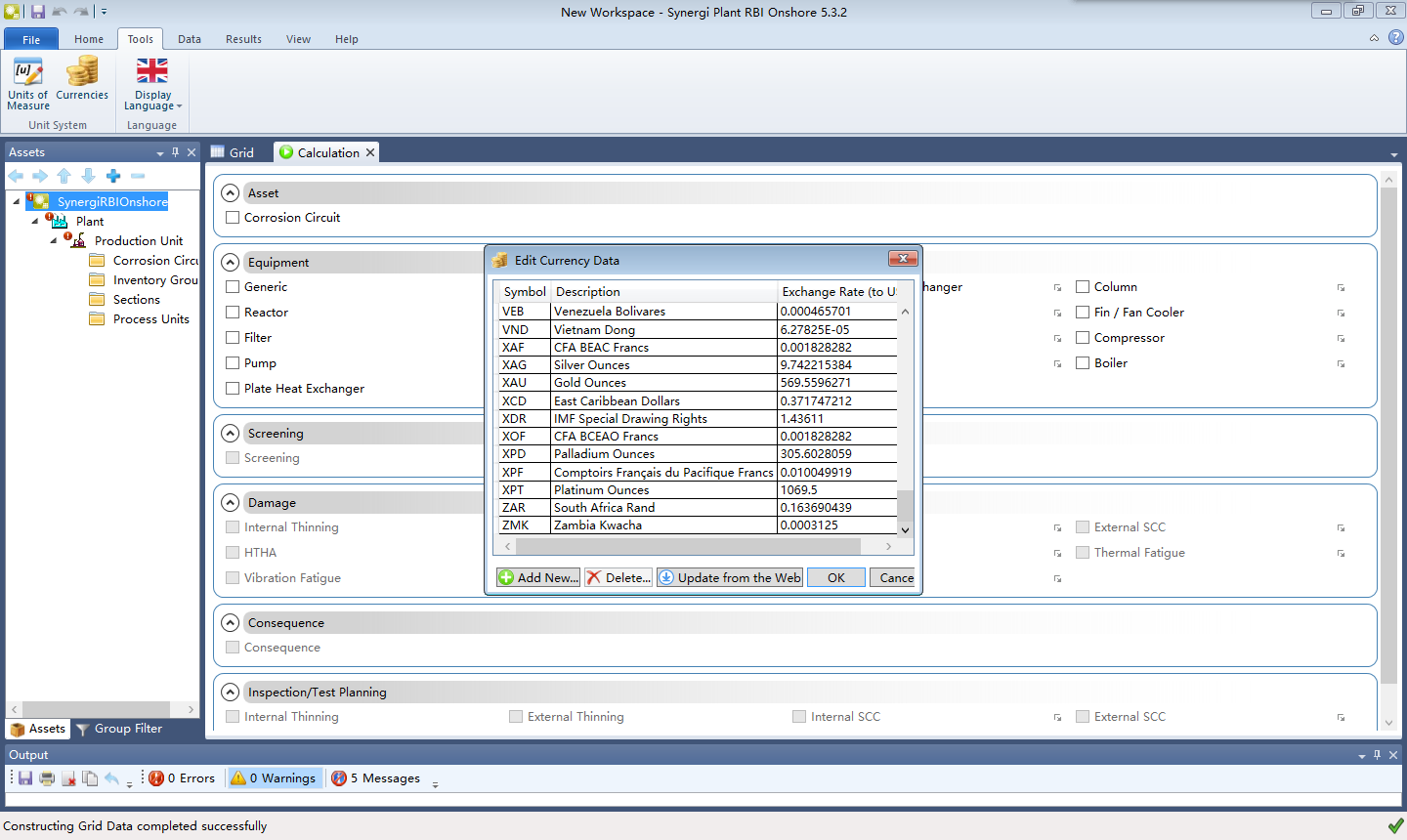The image size is (1407, 840).
Task: Open the Display Language dropdown
Action: pos(152,84)
